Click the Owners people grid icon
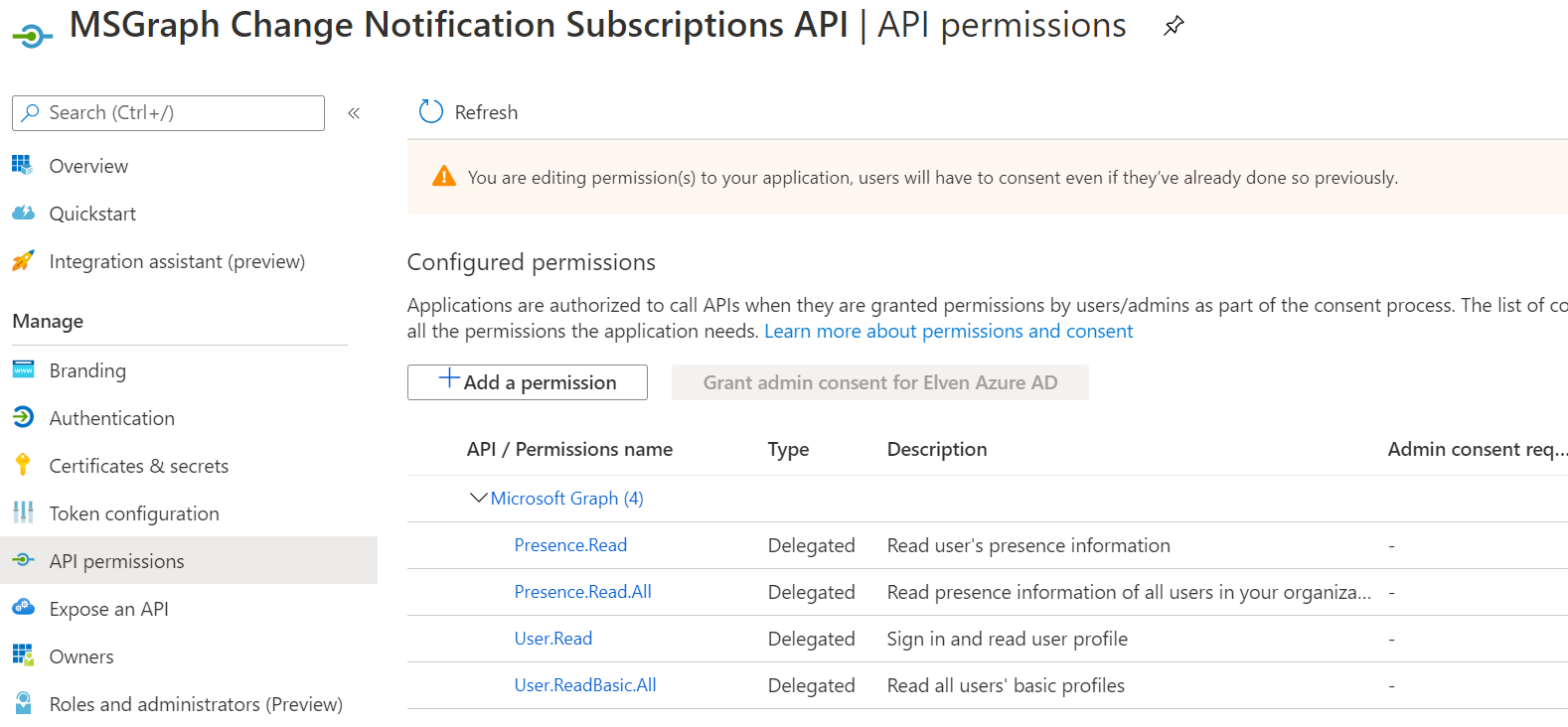The image size is (1568, 727). point(23,655)
